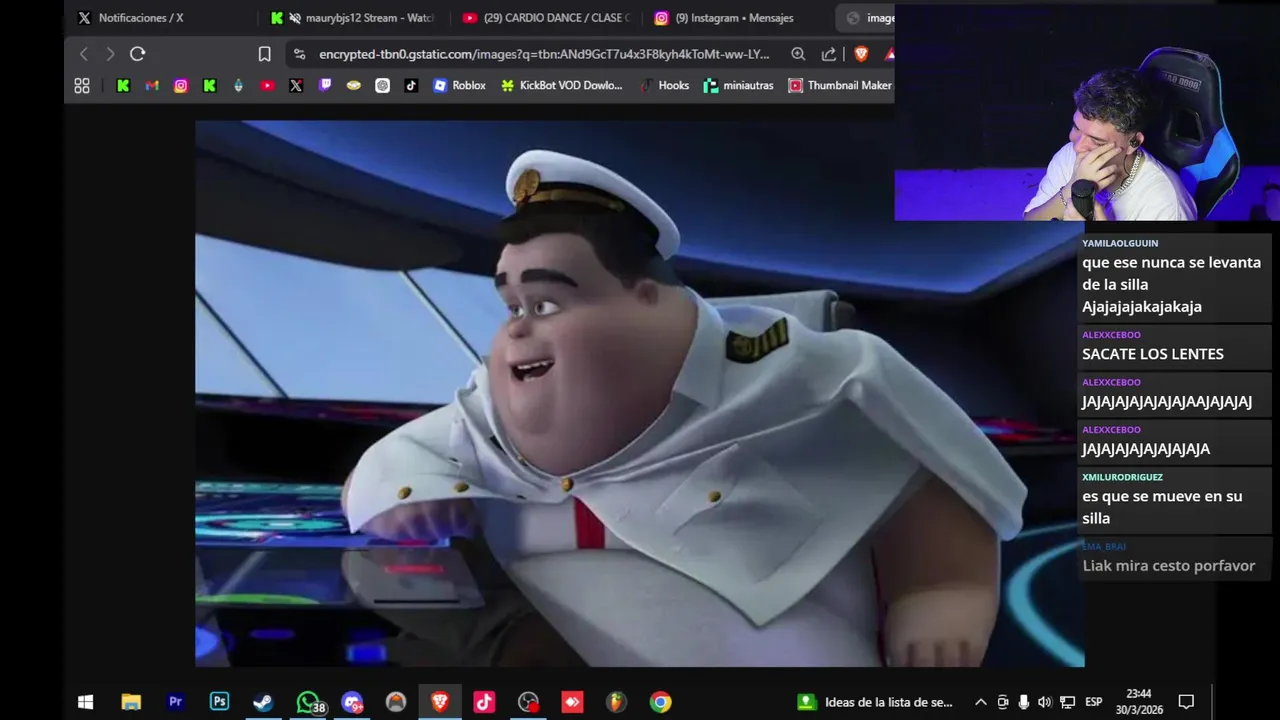Click XMILURODRIGUEZ username in chat
Image resolution: width=1280 pixels, height=720 pixels.
tap(1122, 477)
